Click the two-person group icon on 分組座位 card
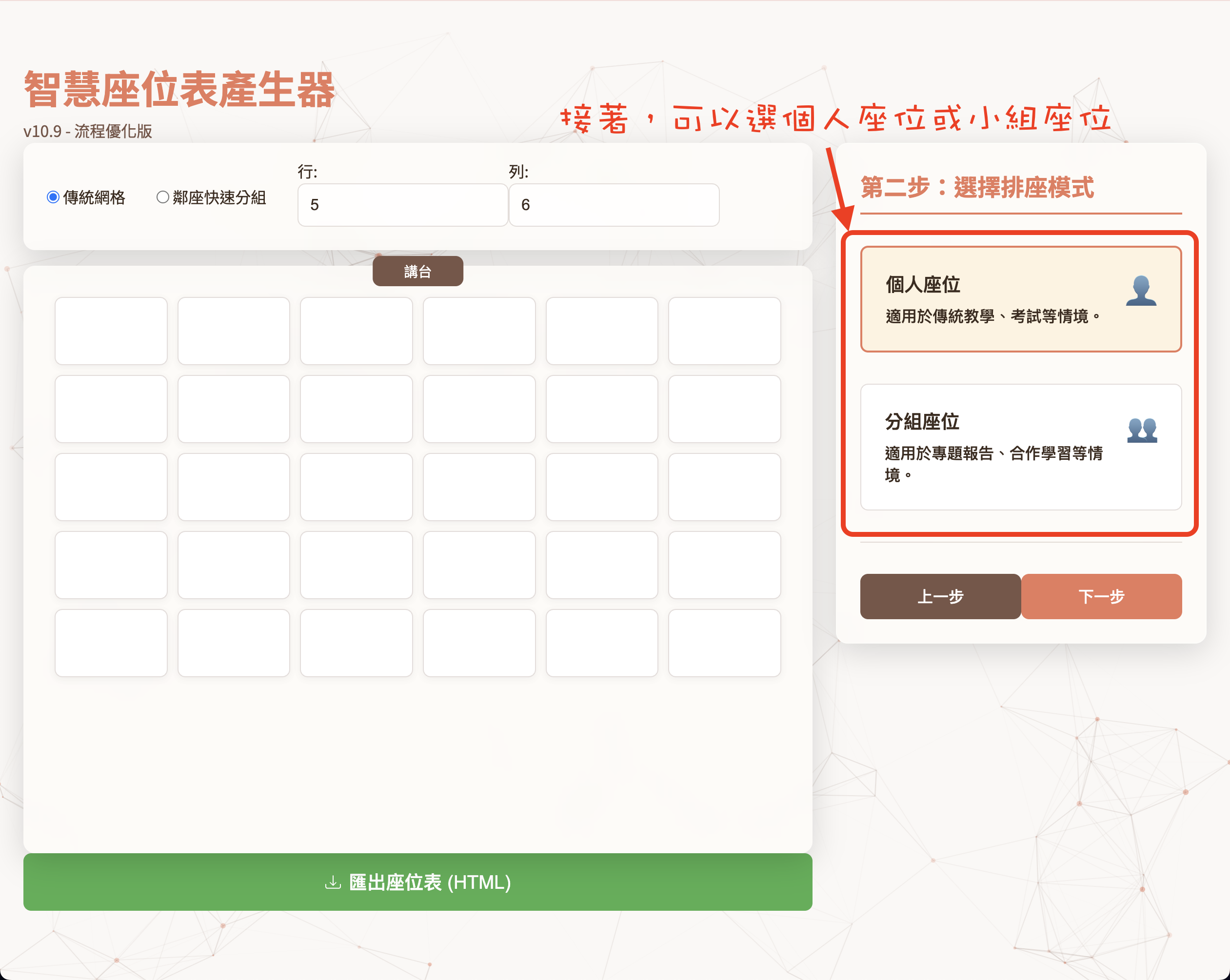Screen dimensions: 1230x980 [x=1141, y=430]
